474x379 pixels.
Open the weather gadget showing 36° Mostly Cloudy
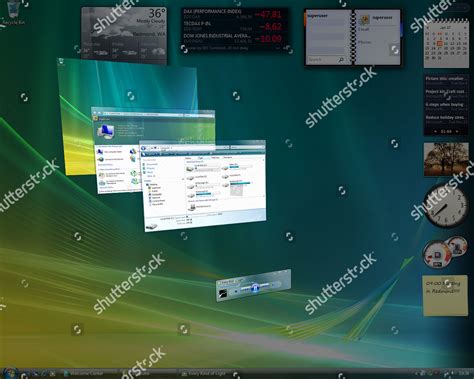point(124,35)
